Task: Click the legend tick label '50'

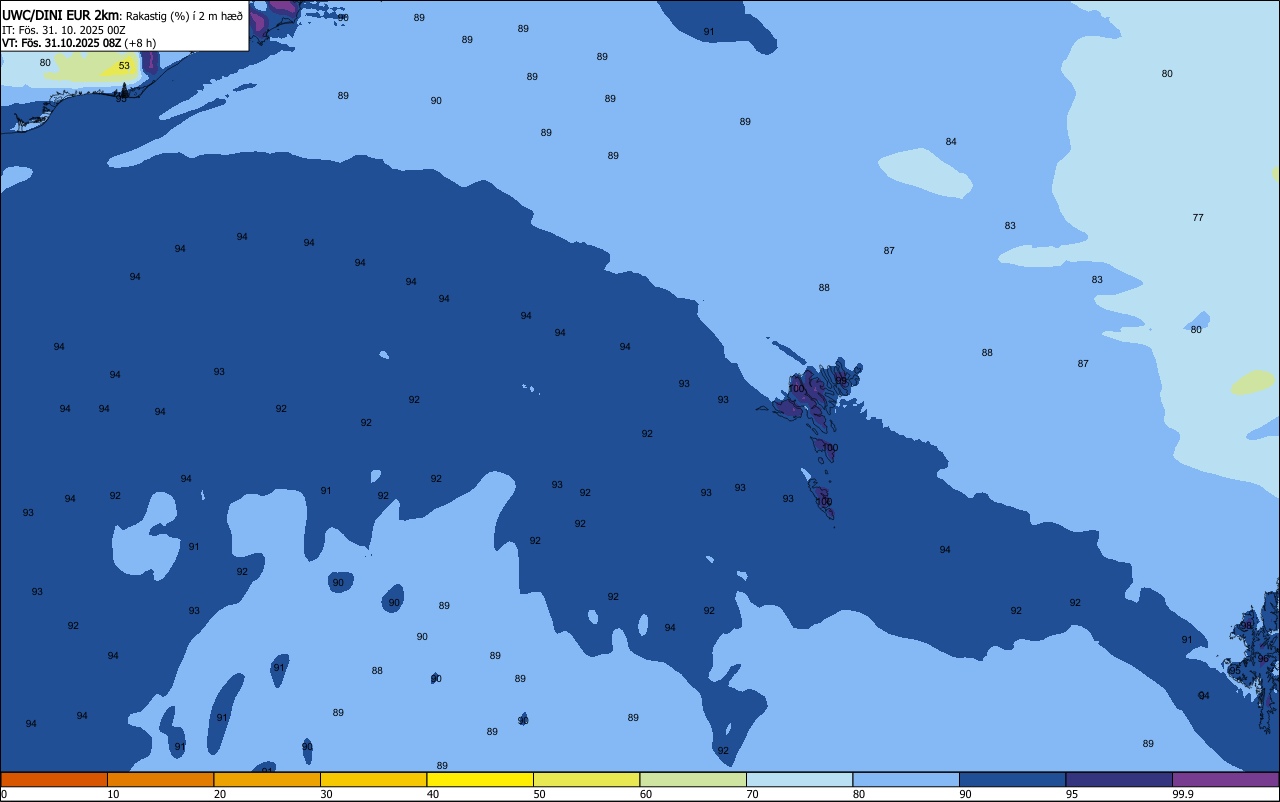Action: (x=540, y=794)
